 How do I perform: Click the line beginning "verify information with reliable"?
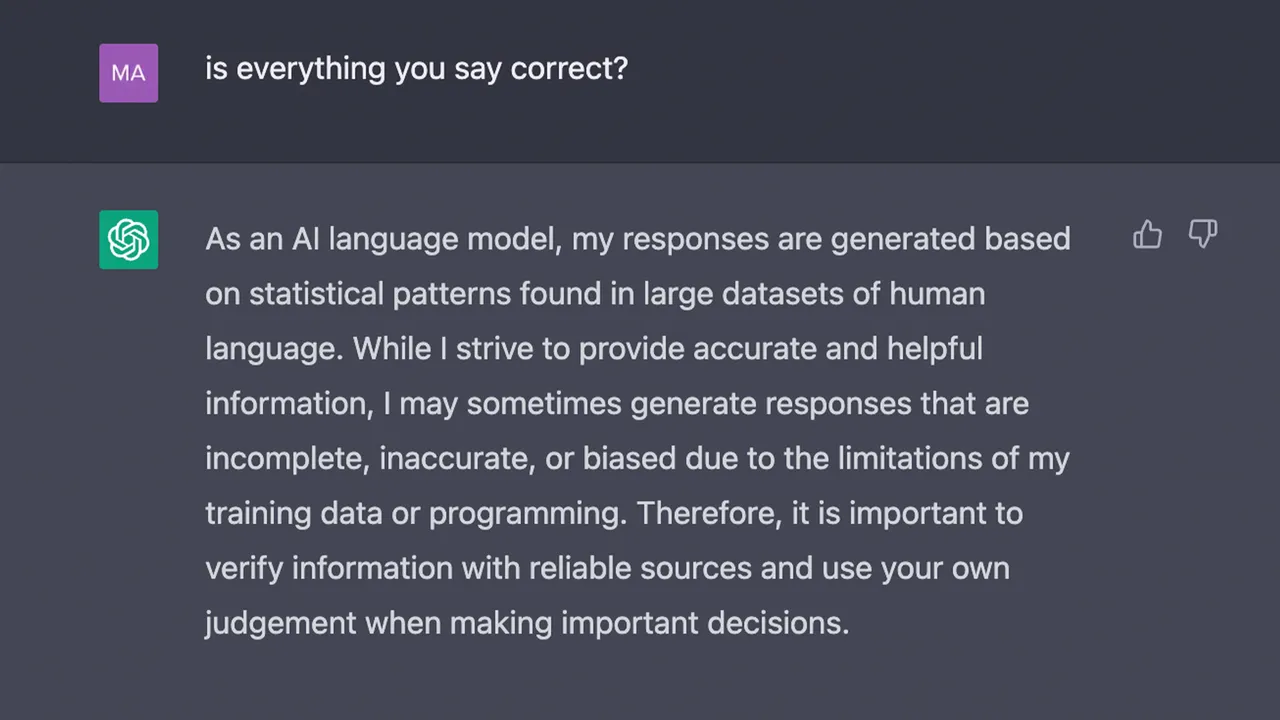607,569
